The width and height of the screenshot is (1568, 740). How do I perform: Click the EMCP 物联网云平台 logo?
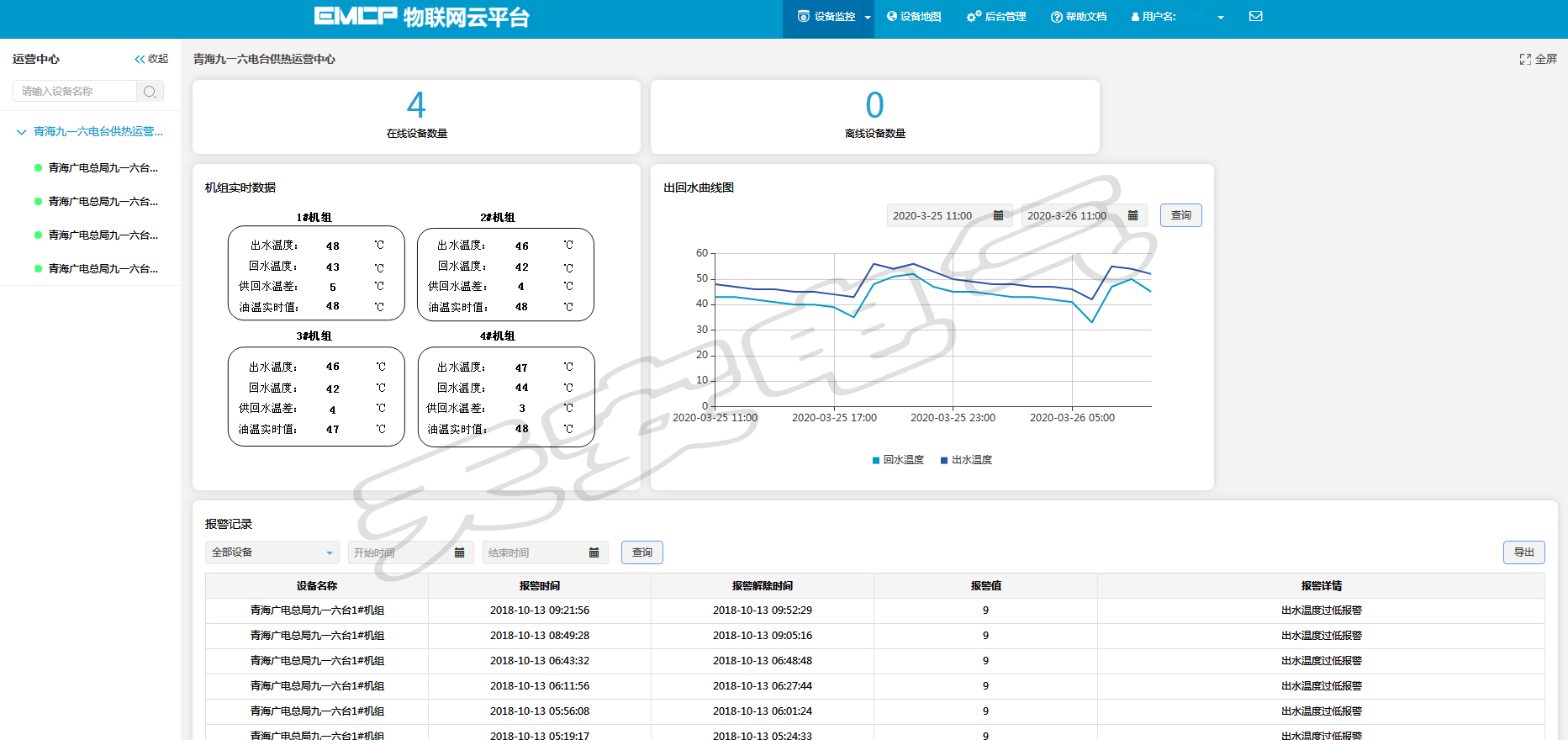tap(422, 17)
